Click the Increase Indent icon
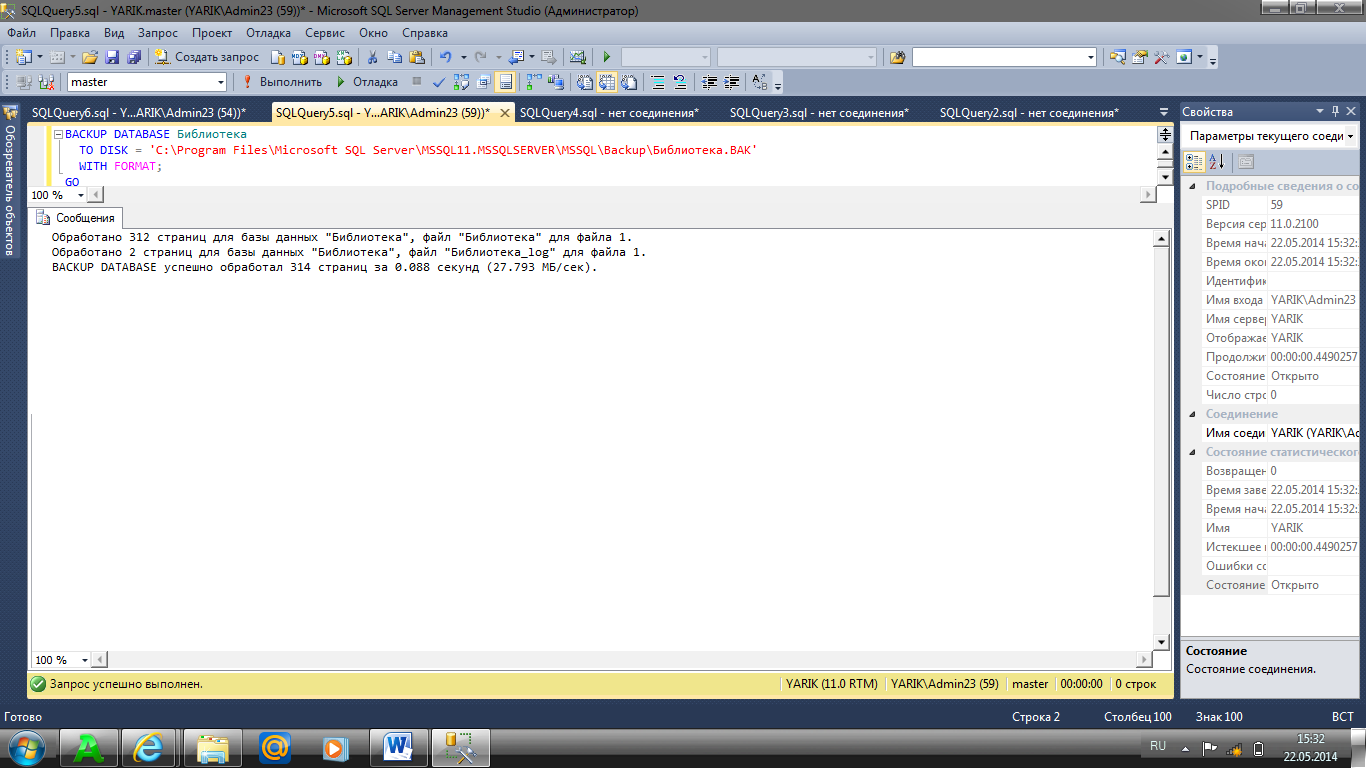The width and height of the screenshot is (1366, 768). pyautogui.click(x=731, y=82)
